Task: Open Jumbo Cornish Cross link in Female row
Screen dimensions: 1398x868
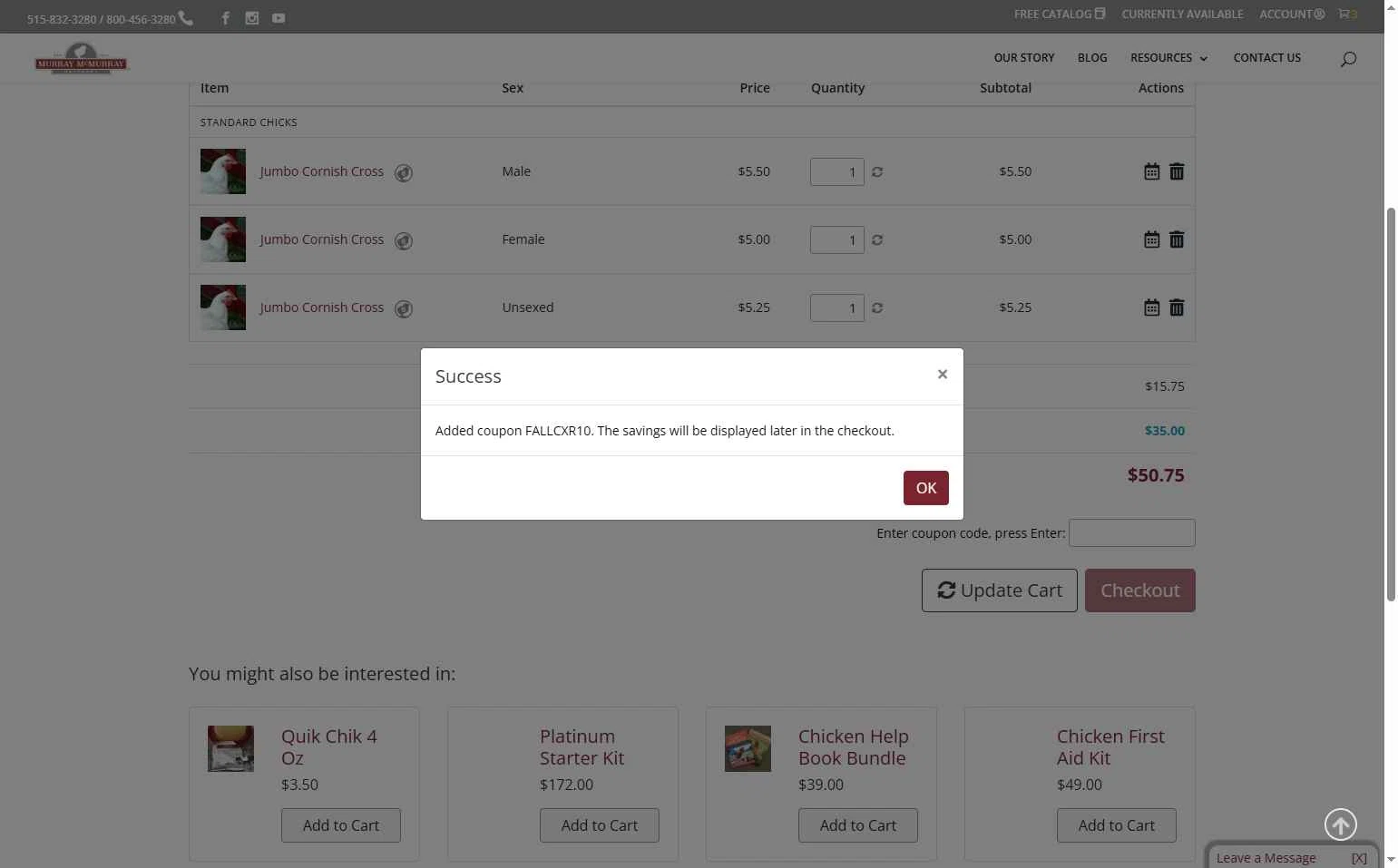Action: point(322,239)
